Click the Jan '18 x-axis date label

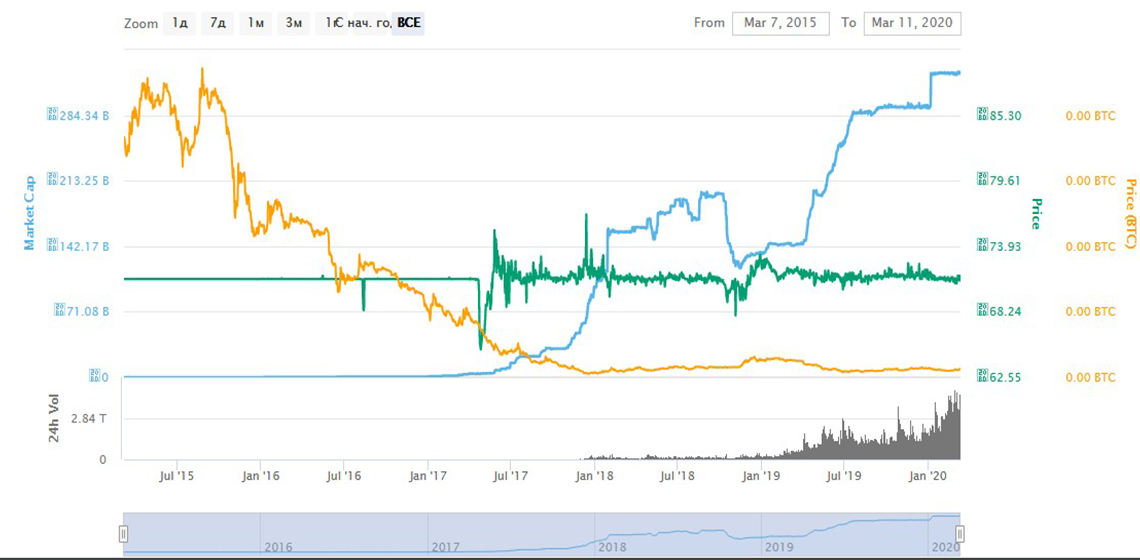click(595, 475)
